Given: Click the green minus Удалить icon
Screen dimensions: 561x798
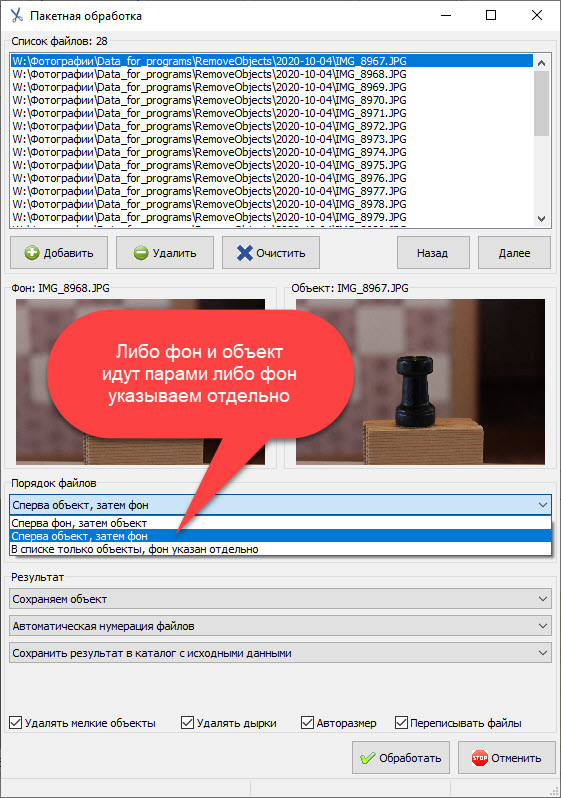Looking at the screenshot, I should coord(141,253).
